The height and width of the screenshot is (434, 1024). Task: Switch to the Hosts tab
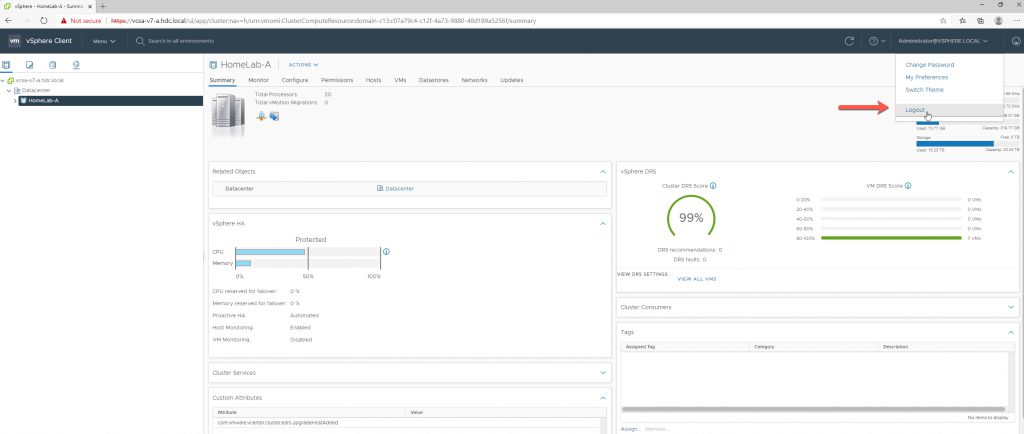374,80
